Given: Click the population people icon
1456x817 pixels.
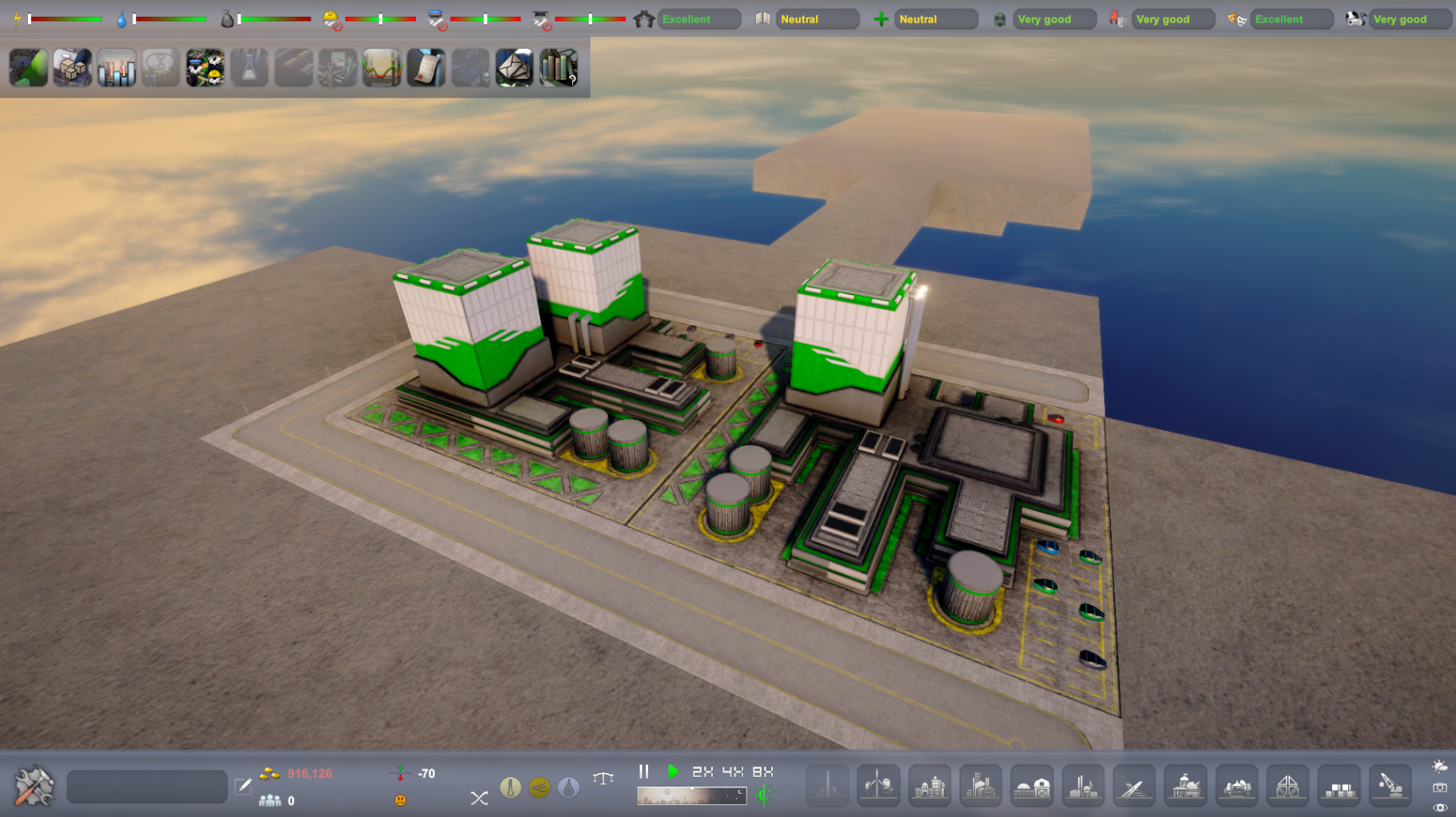Looking at the screenshot, I should [270, 800].
